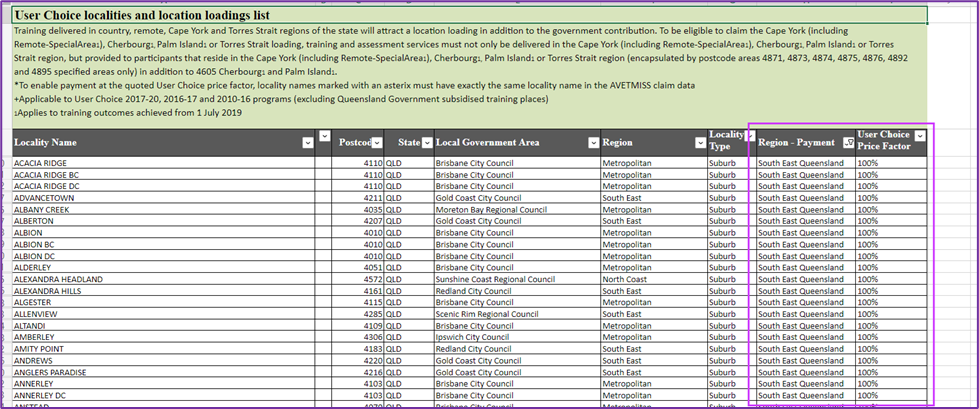Select the 'ANGLERS PARADISE' locality cell

[164, 372]
